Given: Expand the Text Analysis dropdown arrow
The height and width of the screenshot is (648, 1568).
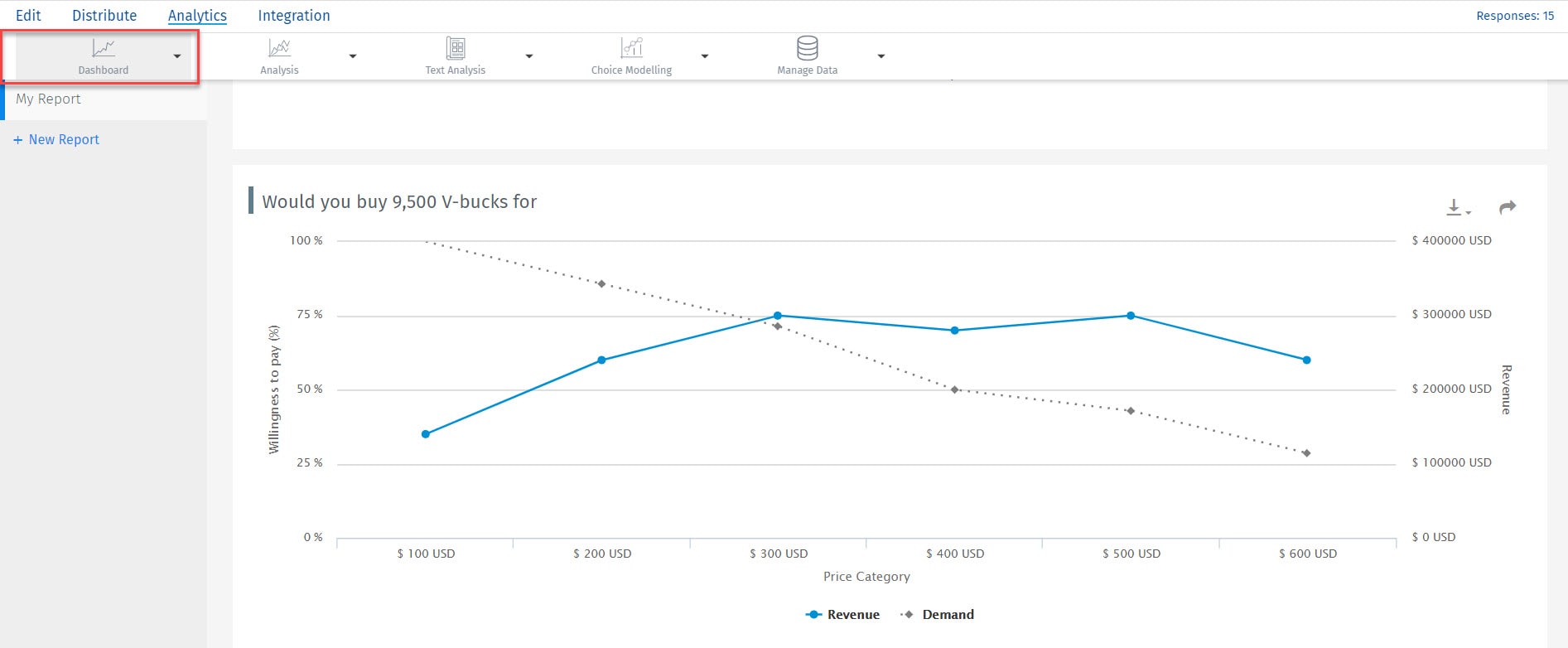Looking at the screenshot, I should click(529, 56).
